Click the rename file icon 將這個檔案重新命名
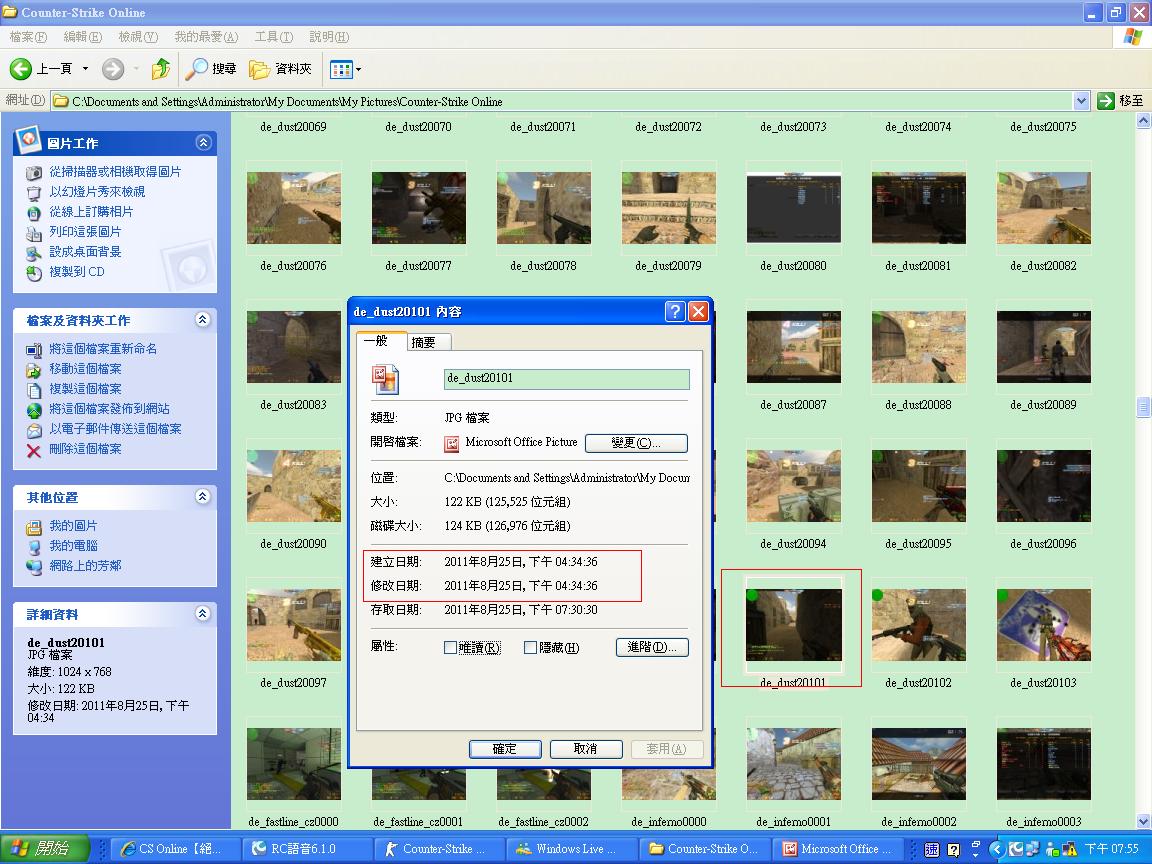The width and height of the screenshot is (1152, 864). coord(34,350)
